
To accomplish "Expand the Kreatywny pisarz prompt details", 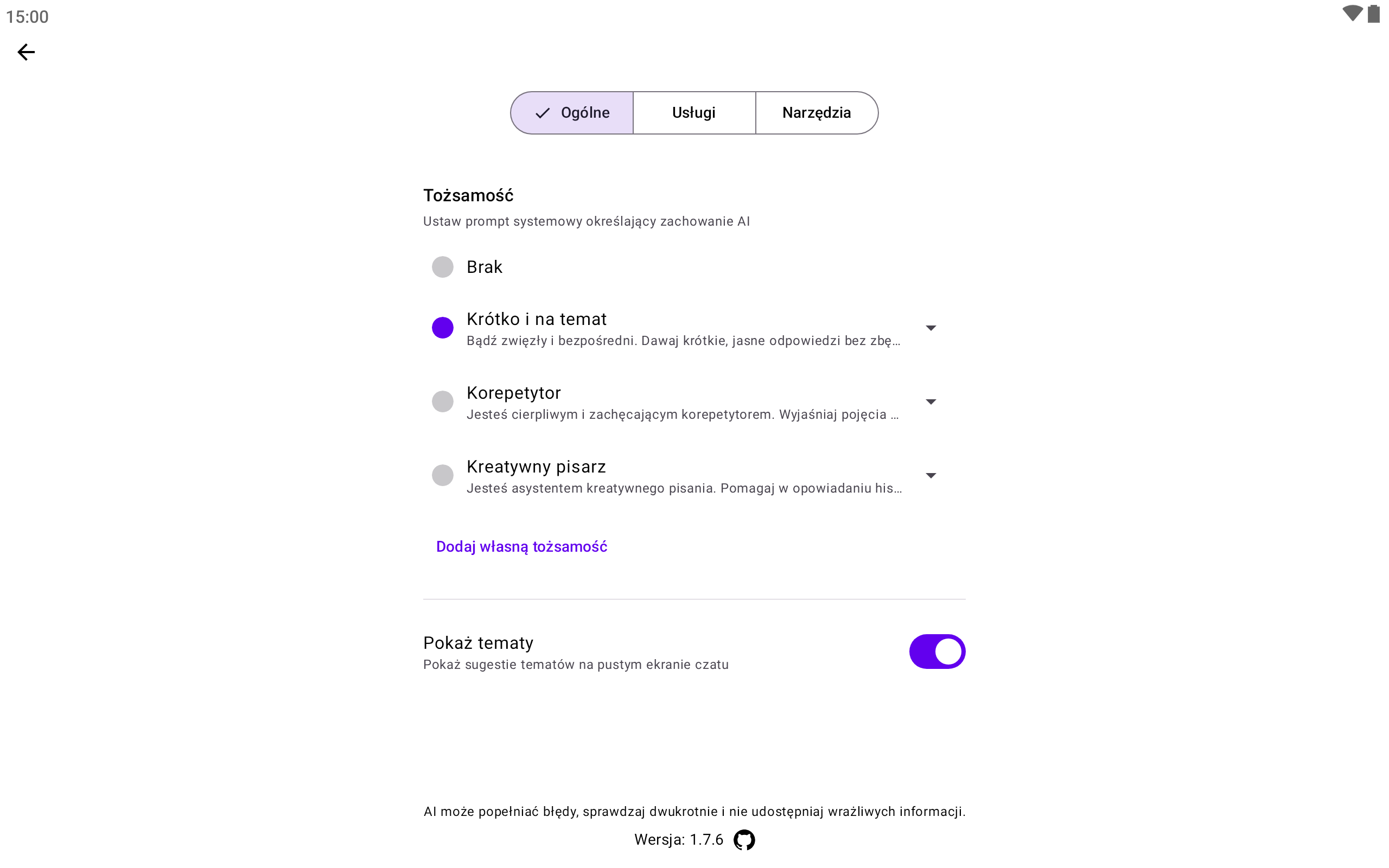I will [x=931, y=475].
